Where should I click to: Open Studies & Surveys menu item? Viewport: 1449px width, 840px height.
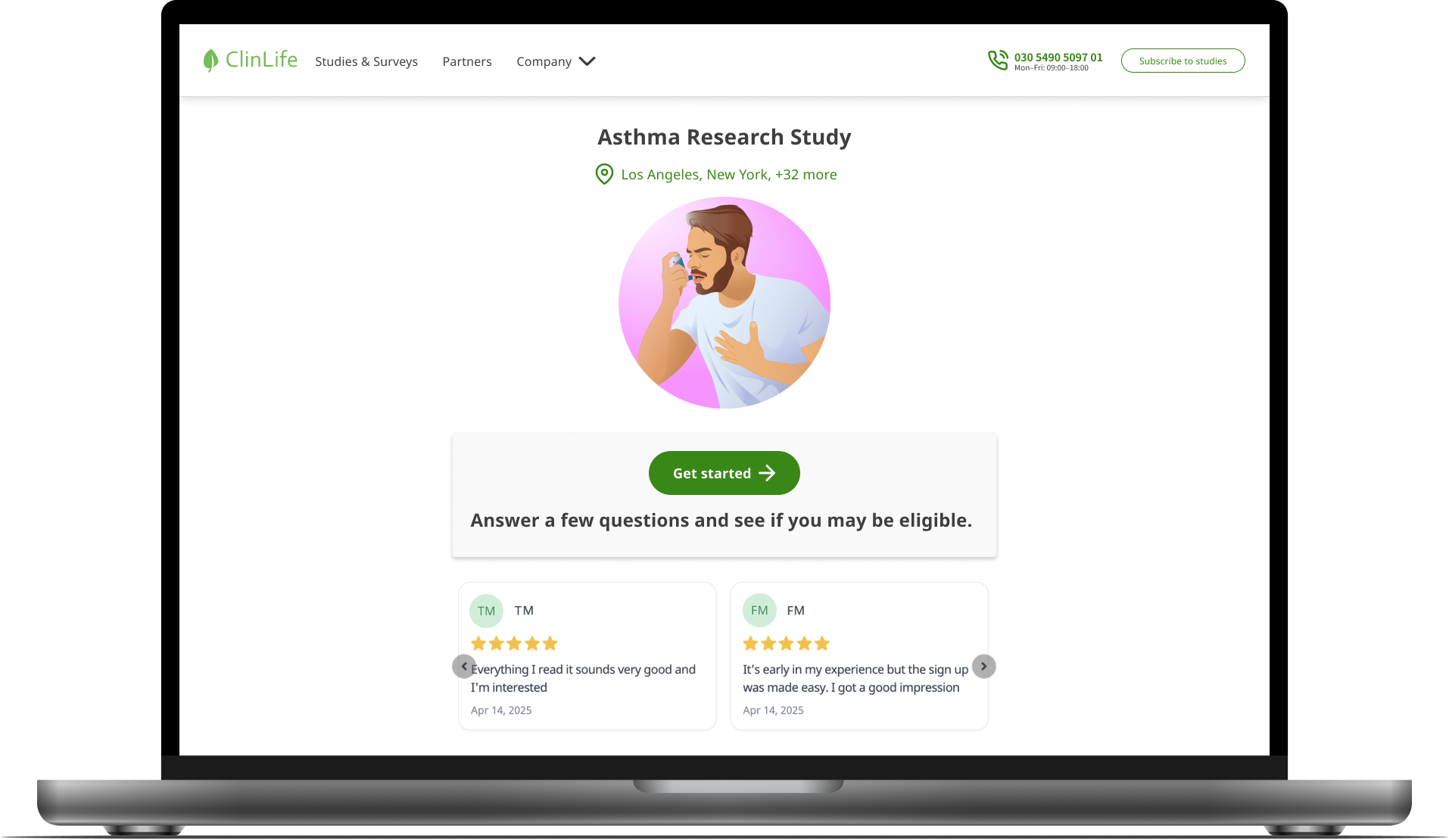[x=366, y=61]
